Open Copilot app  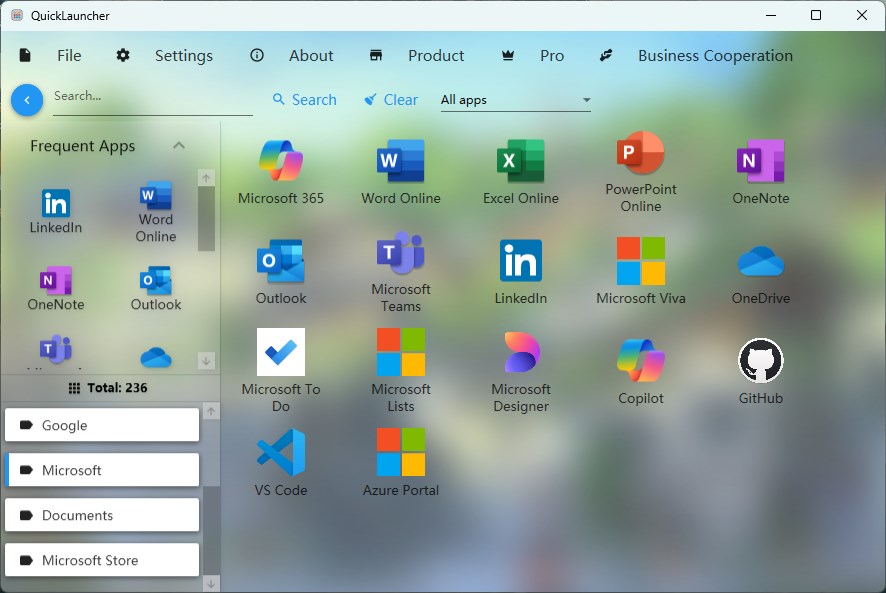[641, 371]
